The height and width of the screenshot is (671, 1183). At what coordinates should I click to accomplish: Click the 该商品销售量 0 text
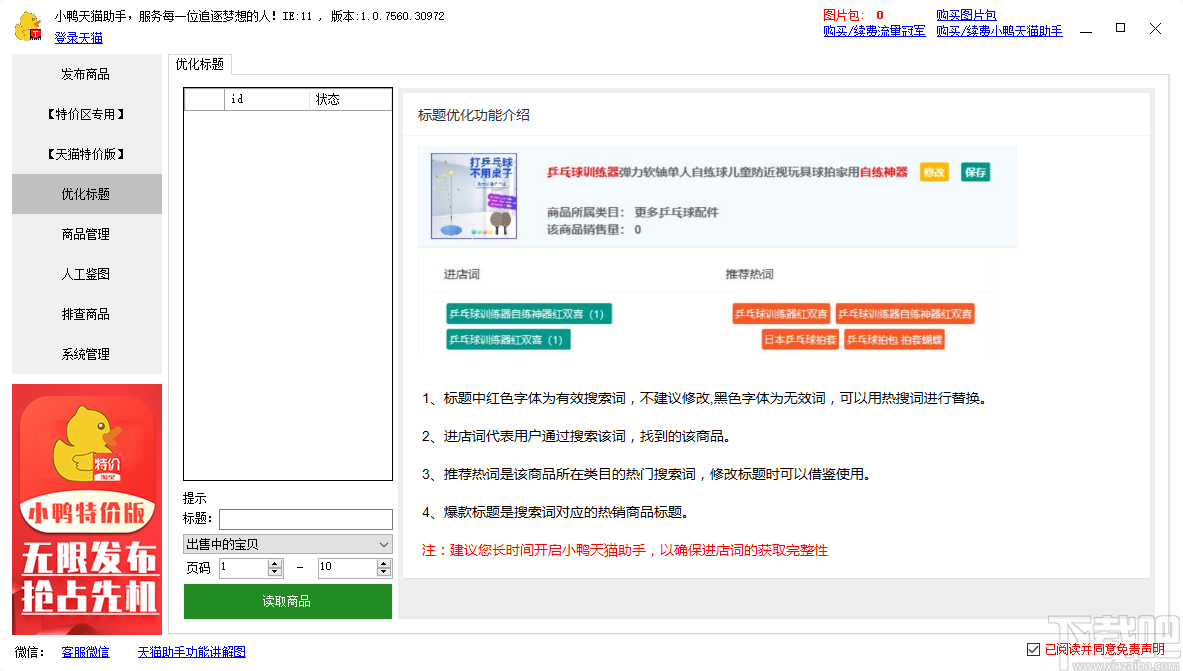pos(595,229)
